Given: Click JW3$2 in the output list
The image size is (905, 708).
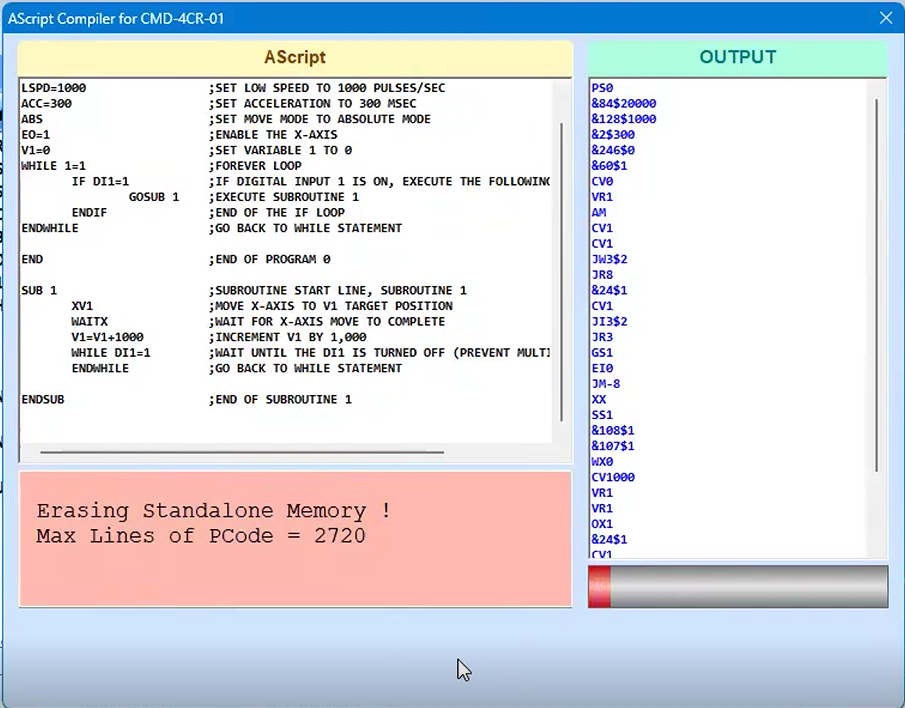Looking at the screenshot, I should [x=609, y=259].
